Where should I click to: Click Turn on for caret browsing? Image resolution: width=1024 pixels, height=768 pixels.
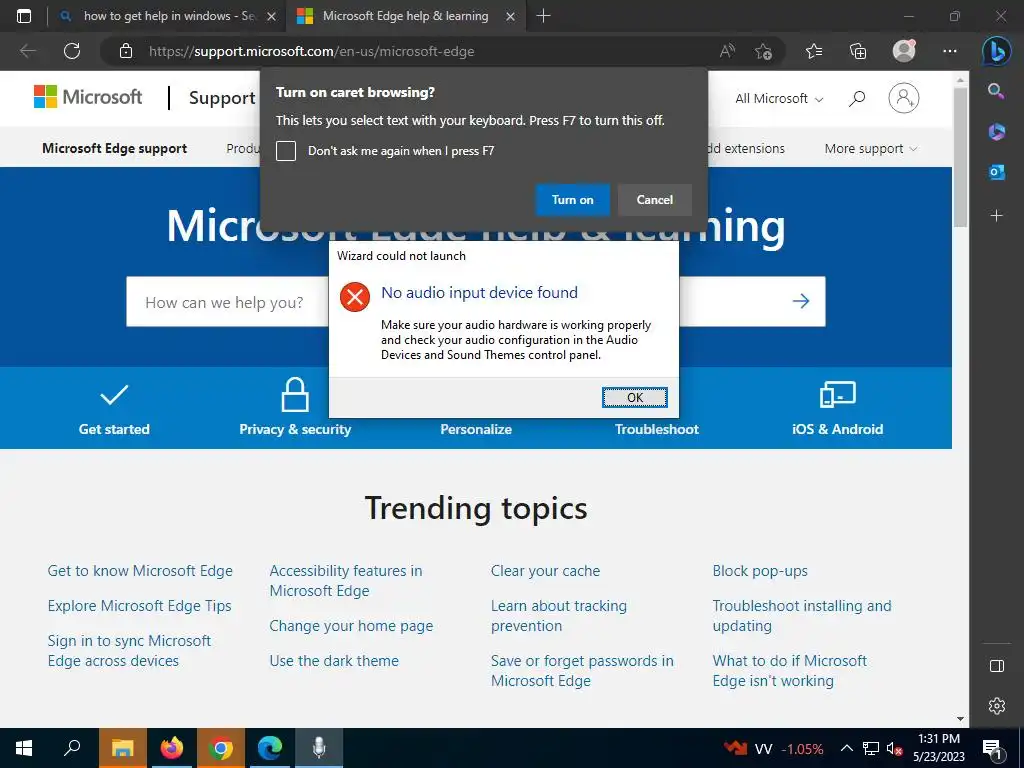[573, 200]
